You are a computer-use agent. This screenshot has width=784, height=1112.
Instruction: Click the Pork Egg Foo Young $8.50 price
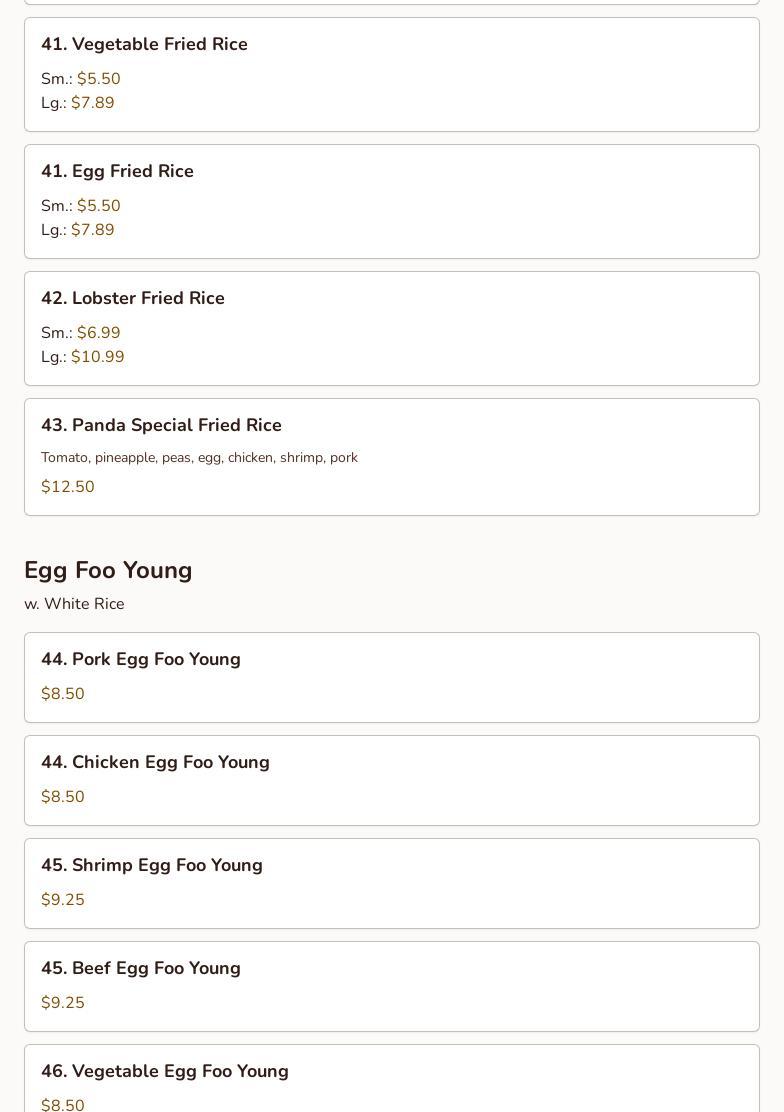coord(63,694)
